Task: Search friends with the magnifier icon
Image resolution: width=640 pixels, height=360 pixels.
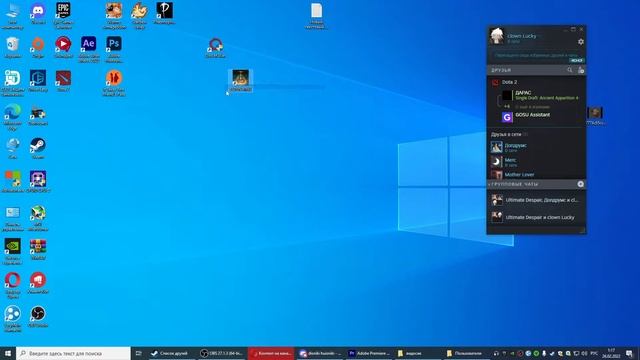Action: point(570,70)
